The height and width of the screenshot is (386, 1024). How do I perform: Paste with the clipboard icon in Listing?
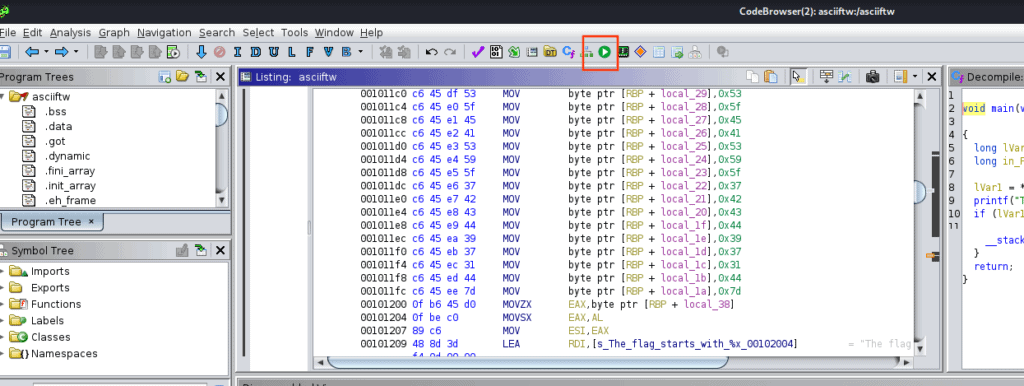pos(771,77)
